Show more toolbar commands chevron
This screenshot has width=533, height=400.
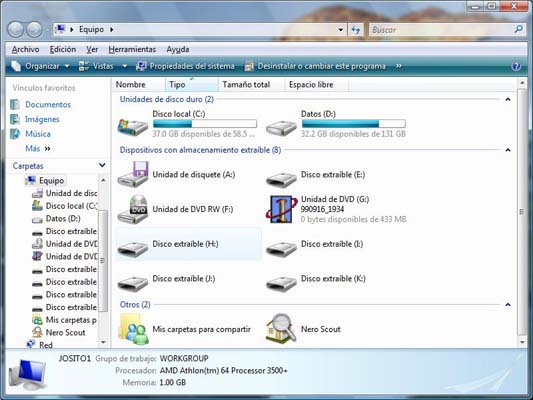pyautogui.click(x=398, y=66)
